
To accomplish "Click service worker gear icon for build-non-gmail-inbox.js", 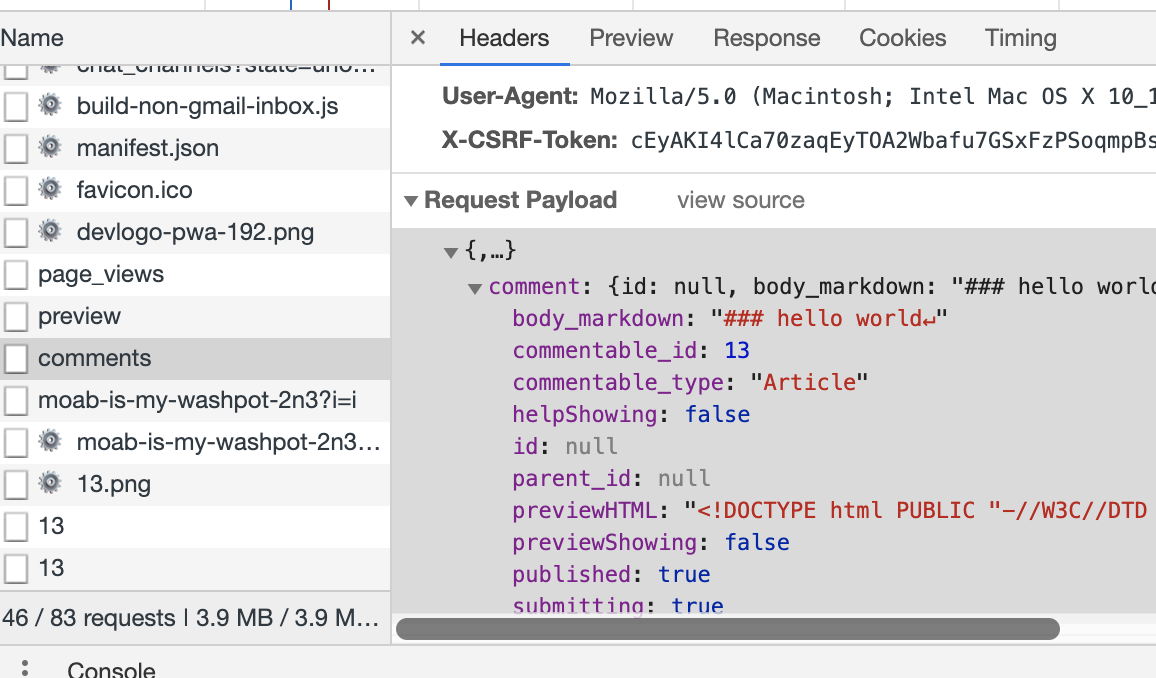I will (x=49, y=105).
